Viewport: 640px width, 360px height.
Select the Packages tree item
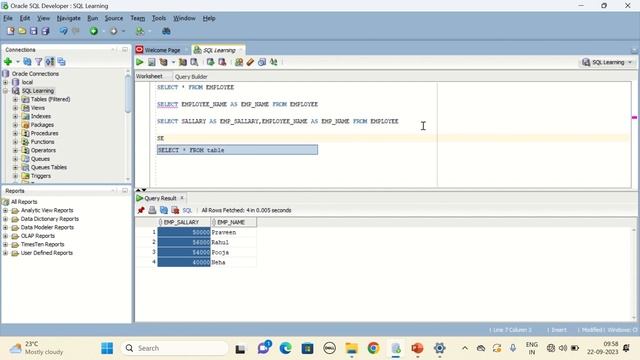[42, 125]
